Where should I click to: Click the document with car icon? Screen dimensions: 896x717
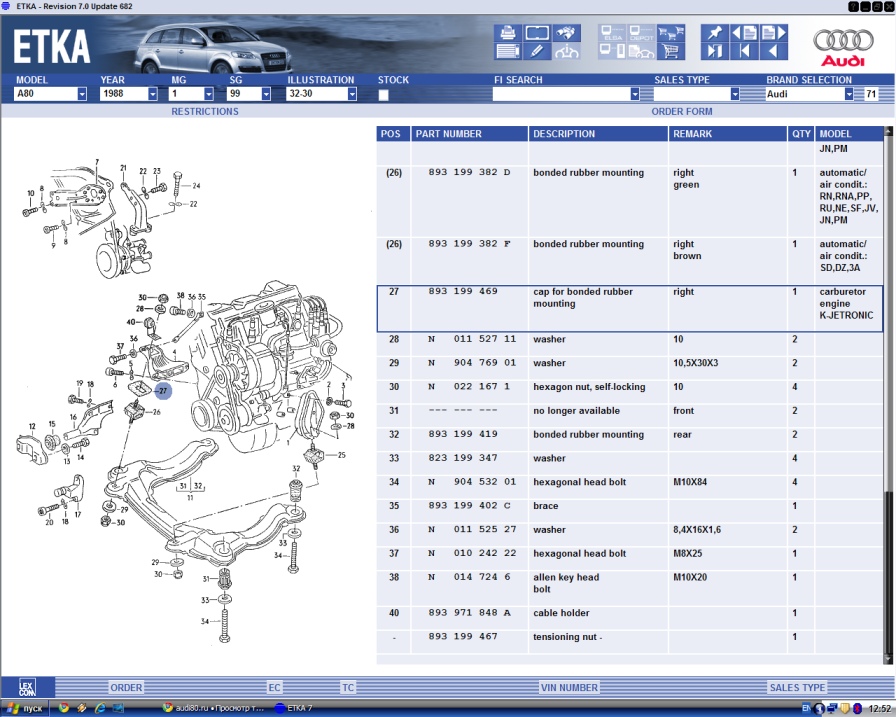[x=642, y=51]
